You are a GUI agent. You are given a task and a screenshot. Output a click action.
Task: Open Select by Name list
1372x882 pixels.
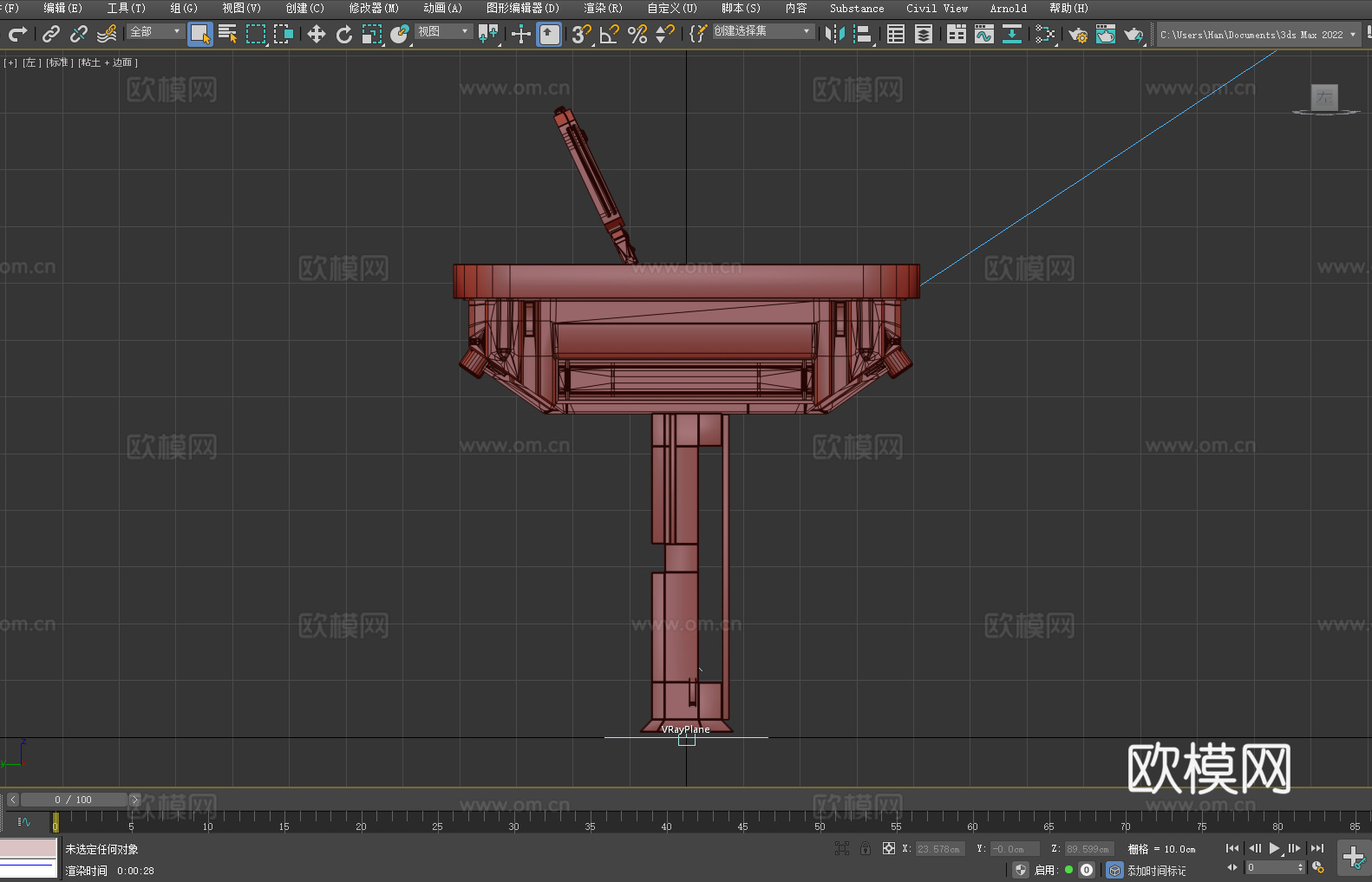coord(228,34)
